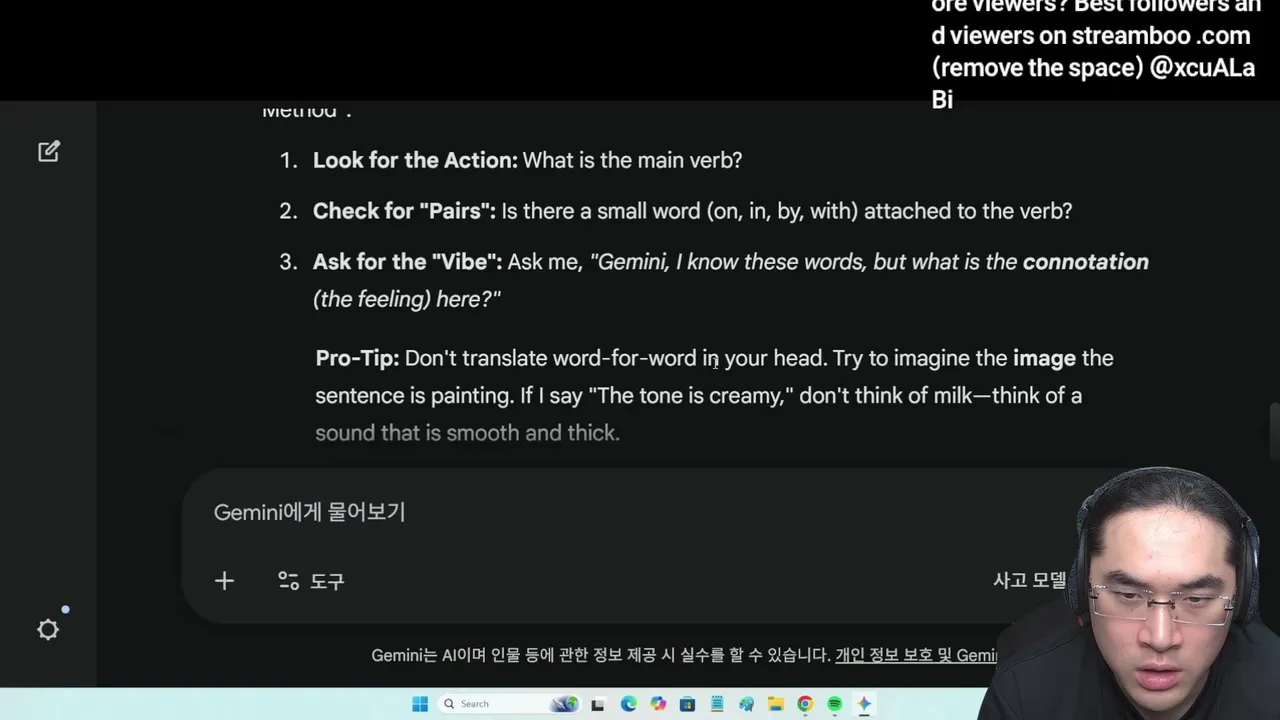Screen dimensions: 1280x720
Task: Open settings gear icon in Gemini sidebar
Action: pyautogui.click(x=48, y=629)
